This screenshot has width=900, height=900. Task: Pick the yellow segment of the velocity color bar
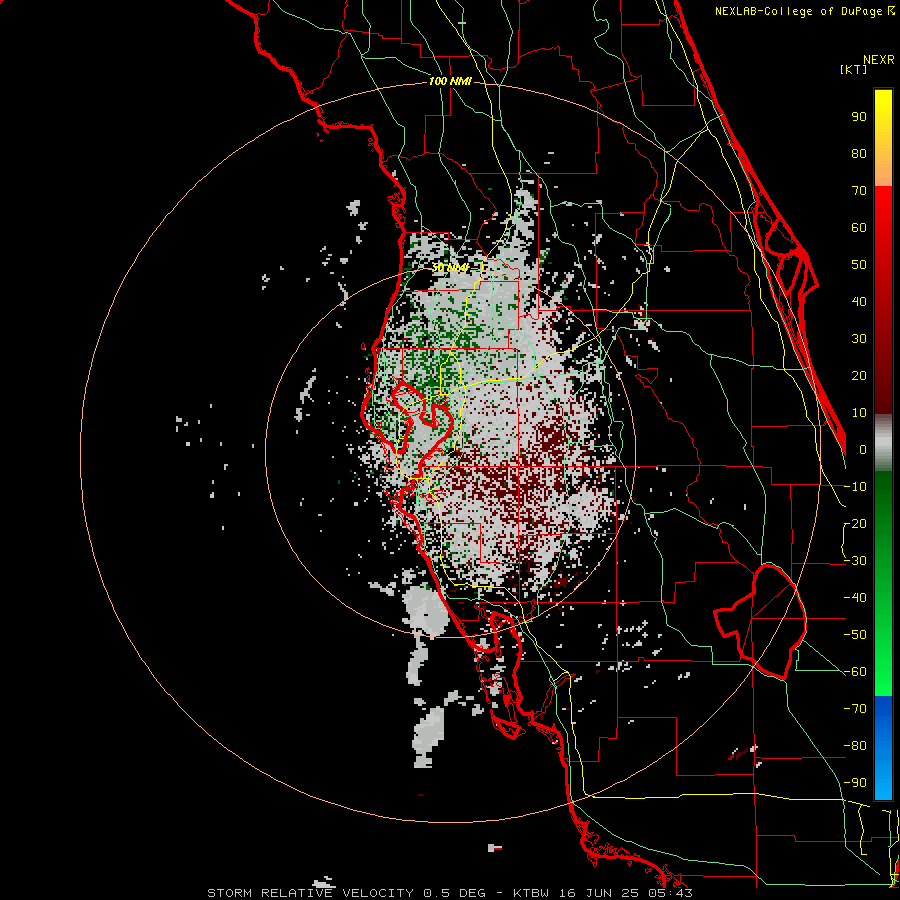point(883,138)
